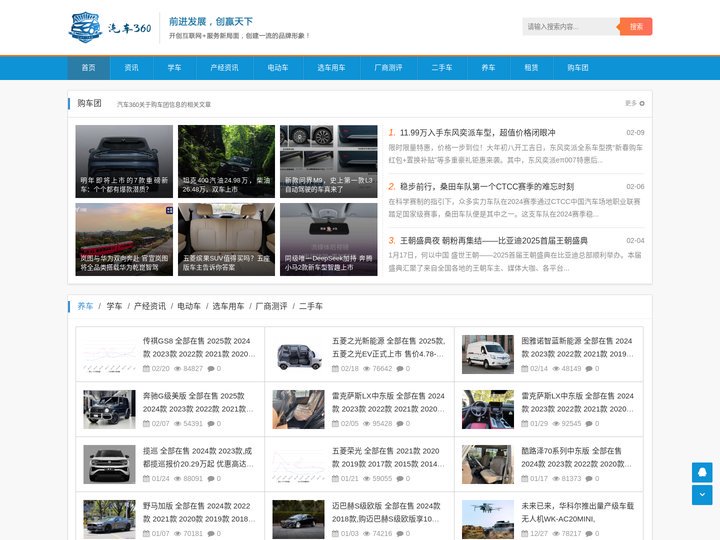
Task: Click 揽巡 white SUV thumbnail
Action: point(109,464)
